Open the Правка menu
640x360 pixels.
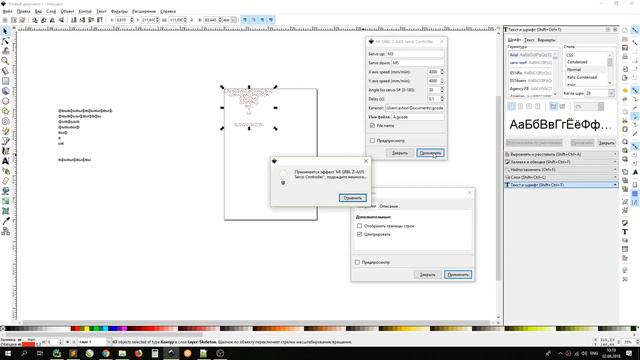23,11
